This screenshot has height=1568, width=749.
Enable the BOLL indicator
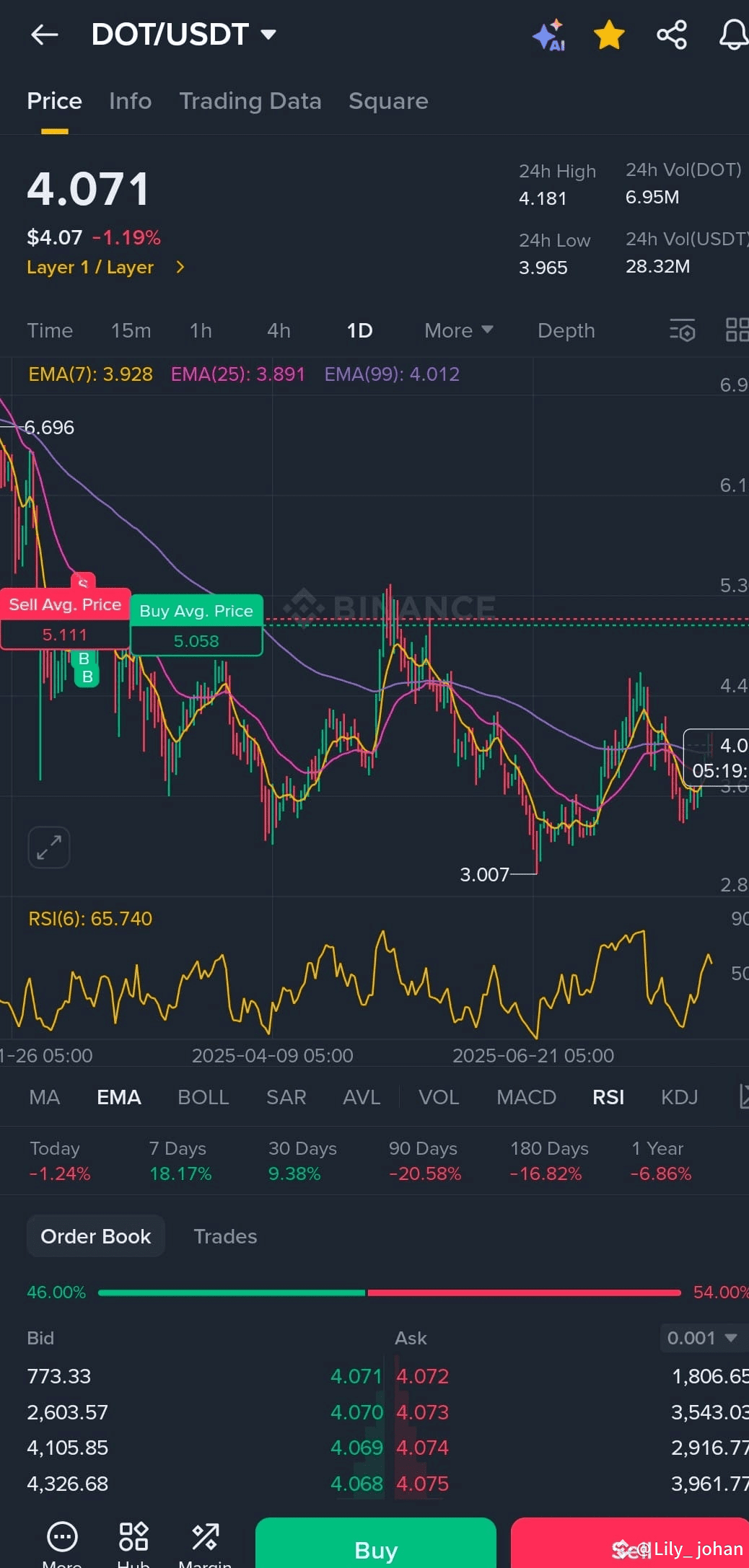pyautogui.click(x=203, y=1097)
